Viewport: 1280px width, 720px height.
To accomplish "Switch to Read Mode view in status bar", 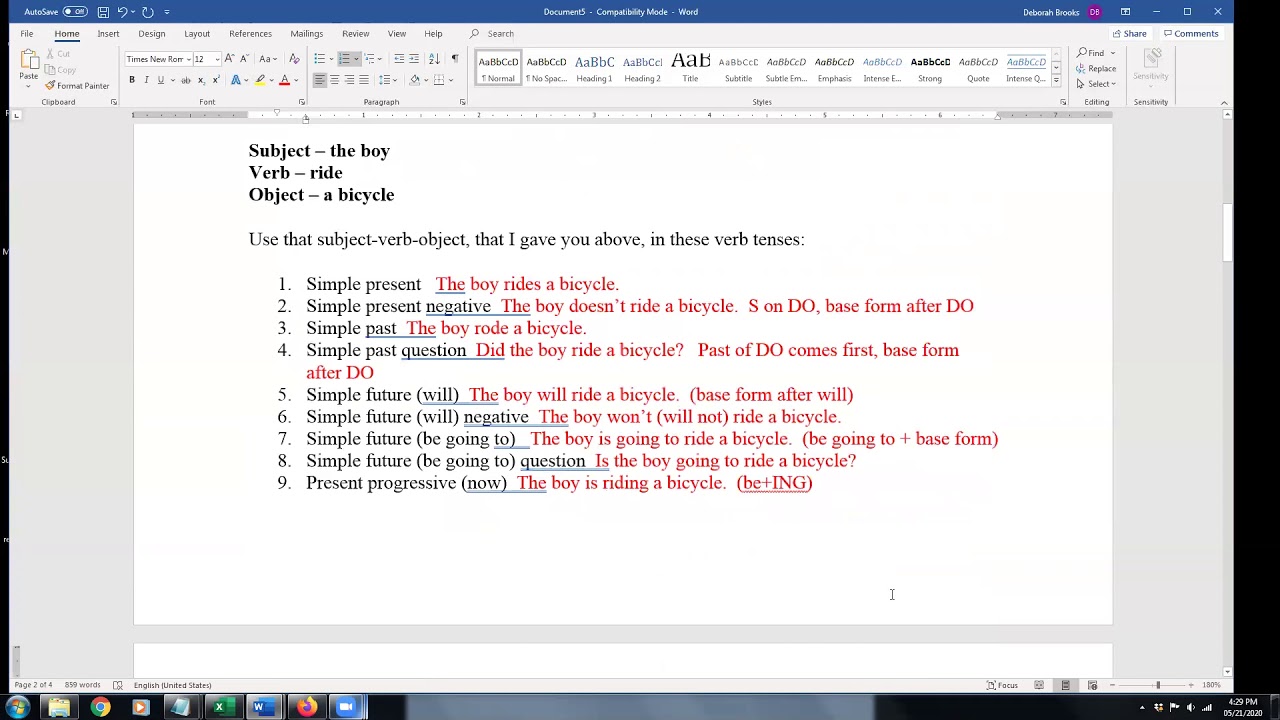I will (1039, 685).
